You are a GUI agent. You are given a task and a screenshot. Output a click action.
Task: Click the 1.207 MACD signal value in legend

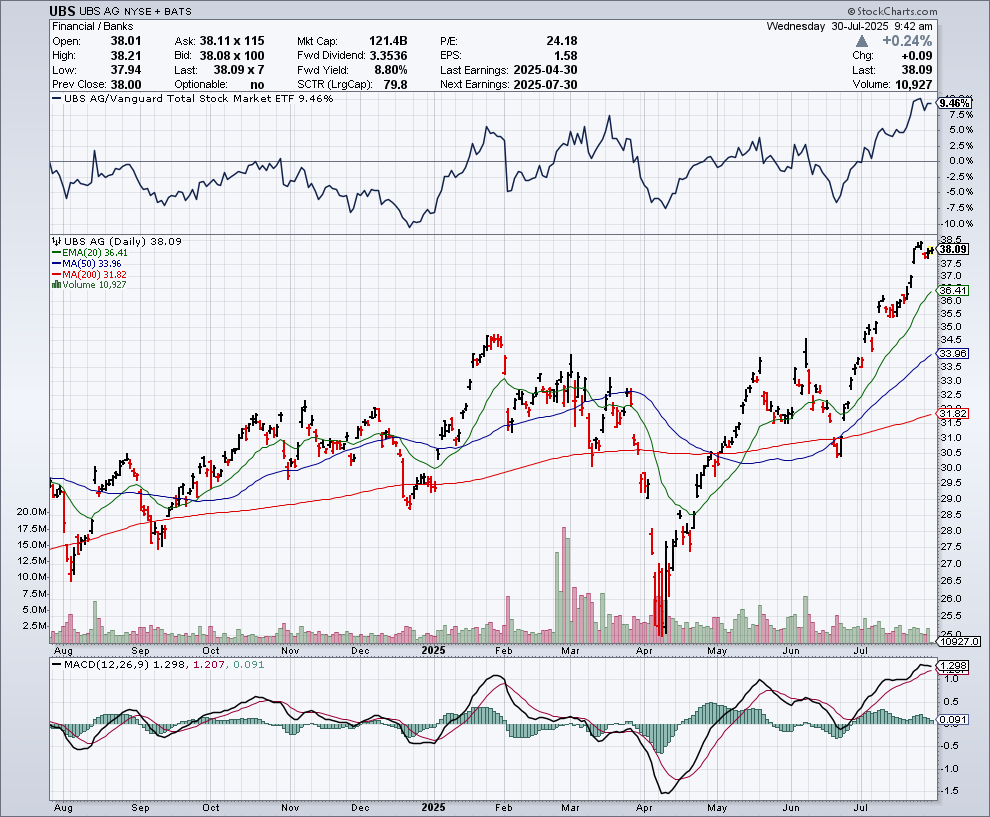(208, 664)
